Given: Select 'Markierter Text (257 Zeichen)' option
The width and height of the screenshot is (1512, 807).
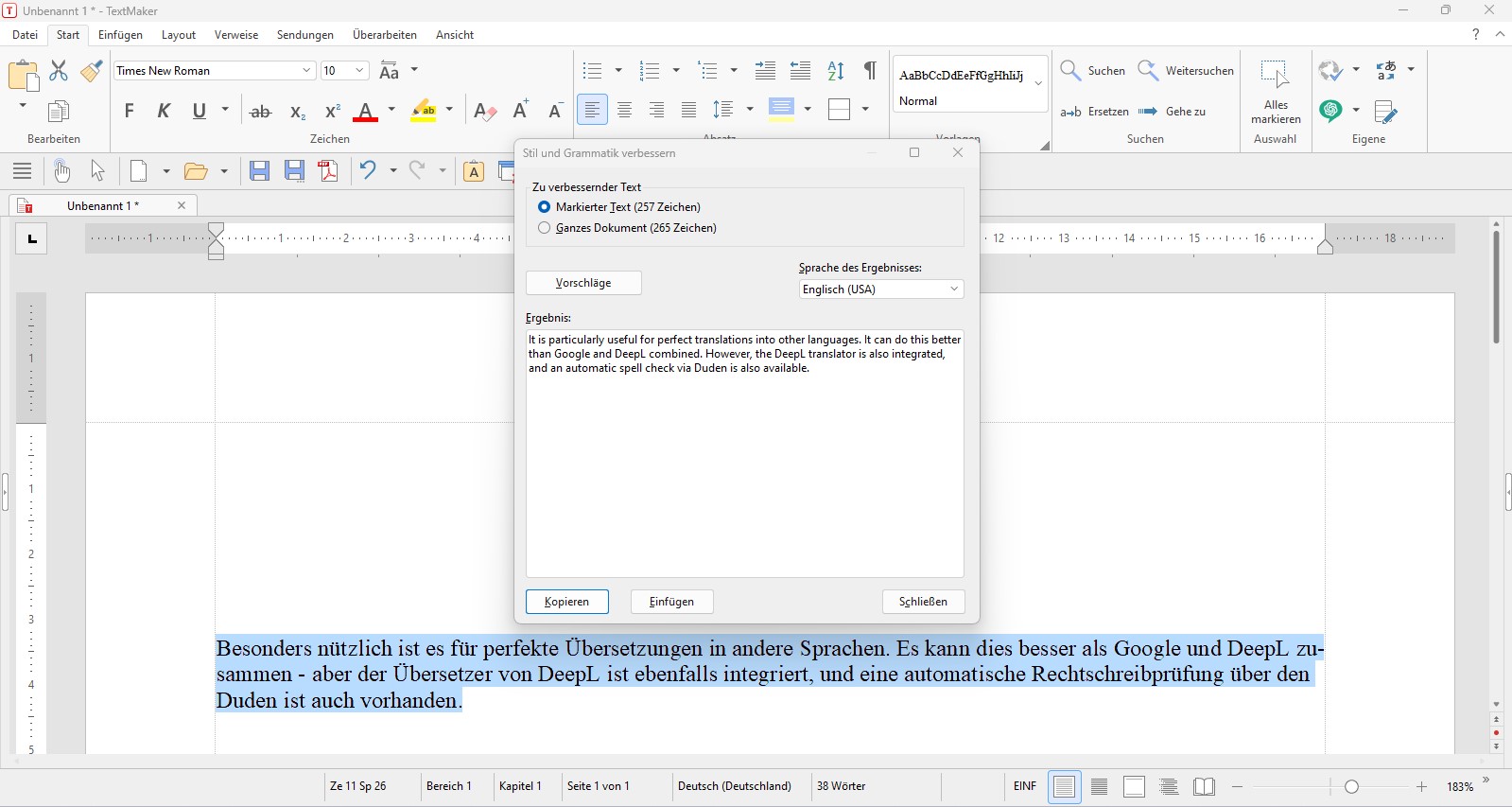Looking at the screenshot, I should coord(544,207).
